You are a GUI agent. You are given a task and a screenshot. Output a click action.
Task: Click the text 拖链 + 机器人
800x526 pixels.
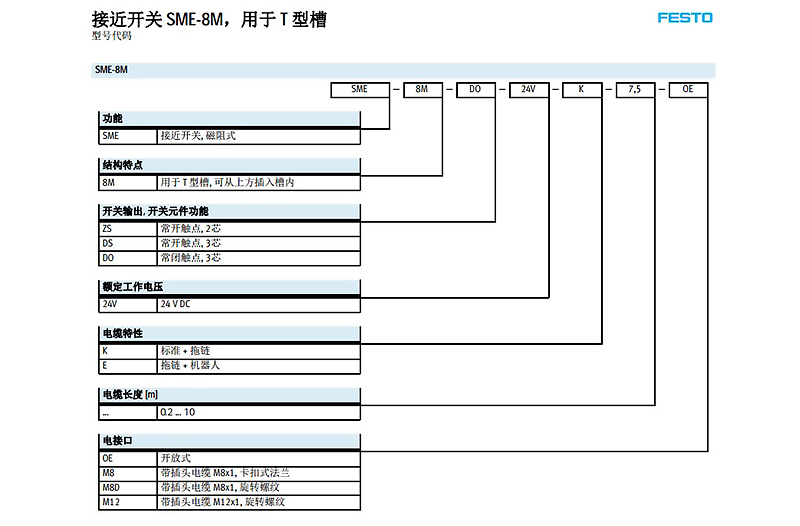point(190,366)
